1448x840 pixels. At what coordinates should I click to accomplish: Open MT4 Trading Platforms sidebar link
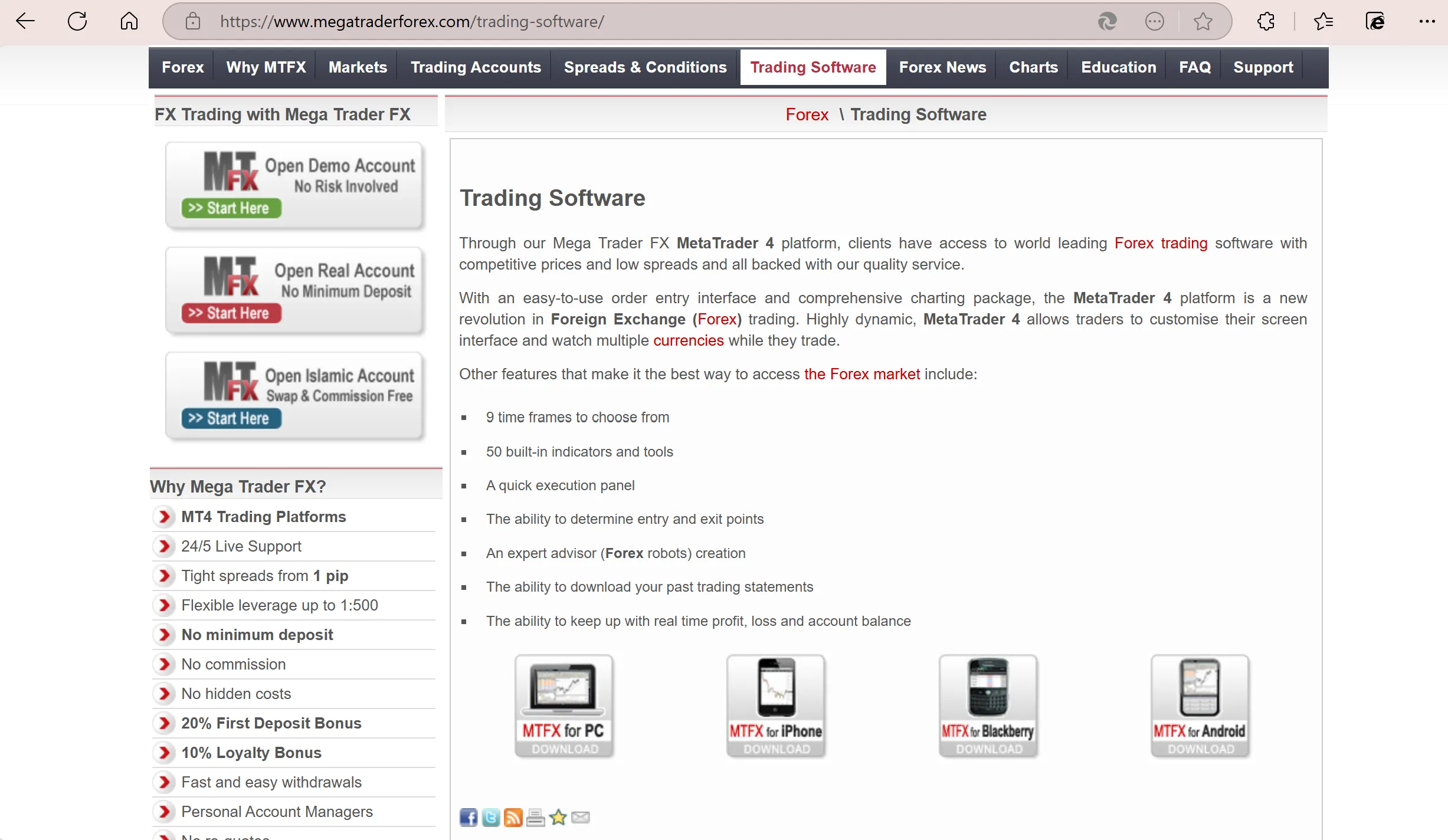pyautogui.click(x=264, y=517)
